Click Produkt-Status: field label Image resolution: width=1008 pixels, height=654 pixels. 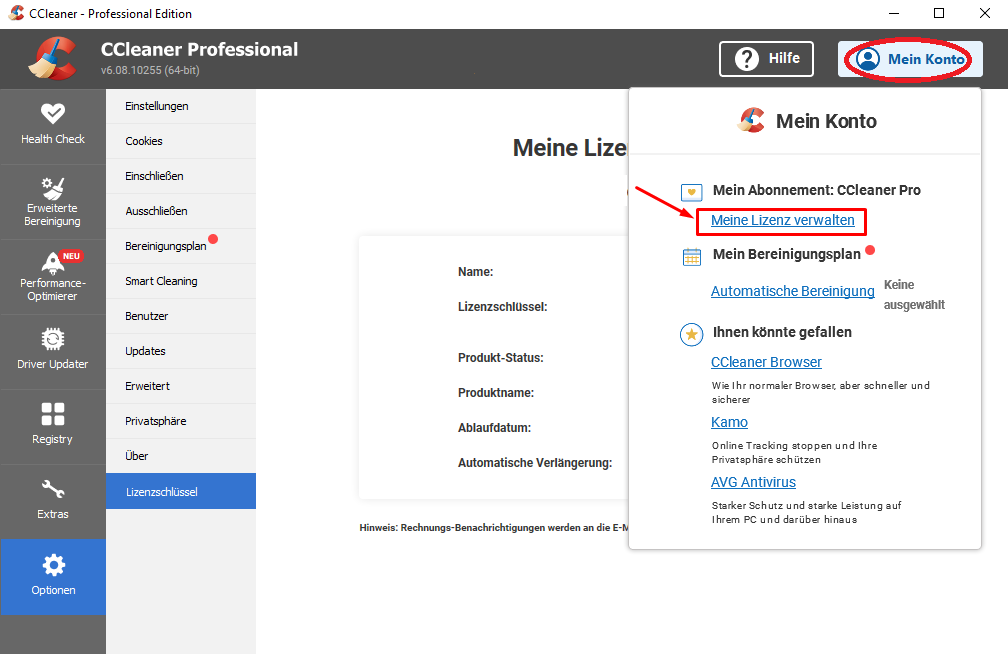(x=501, y=358)
